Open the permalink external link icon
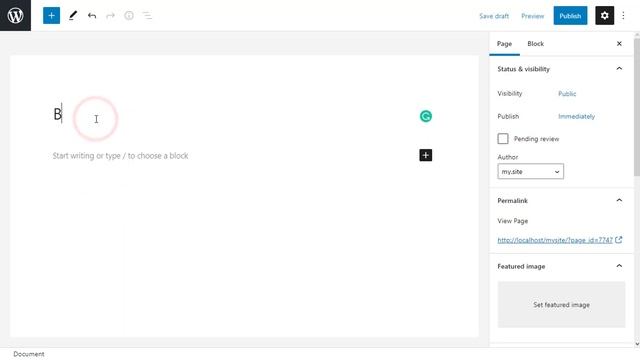This screenshot has width=640, height=360. pyautogui.click(x=619, y=240)
